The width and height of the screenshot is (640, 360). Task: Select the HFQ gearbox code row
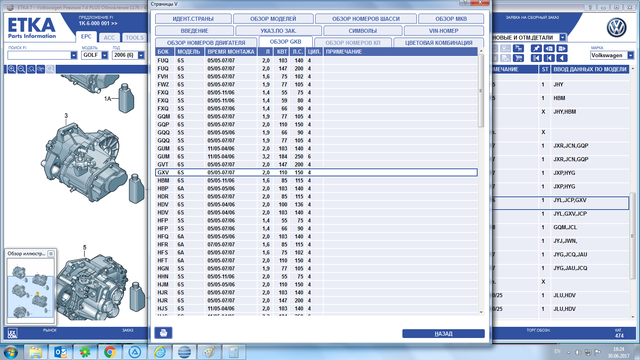click(316, 236)
